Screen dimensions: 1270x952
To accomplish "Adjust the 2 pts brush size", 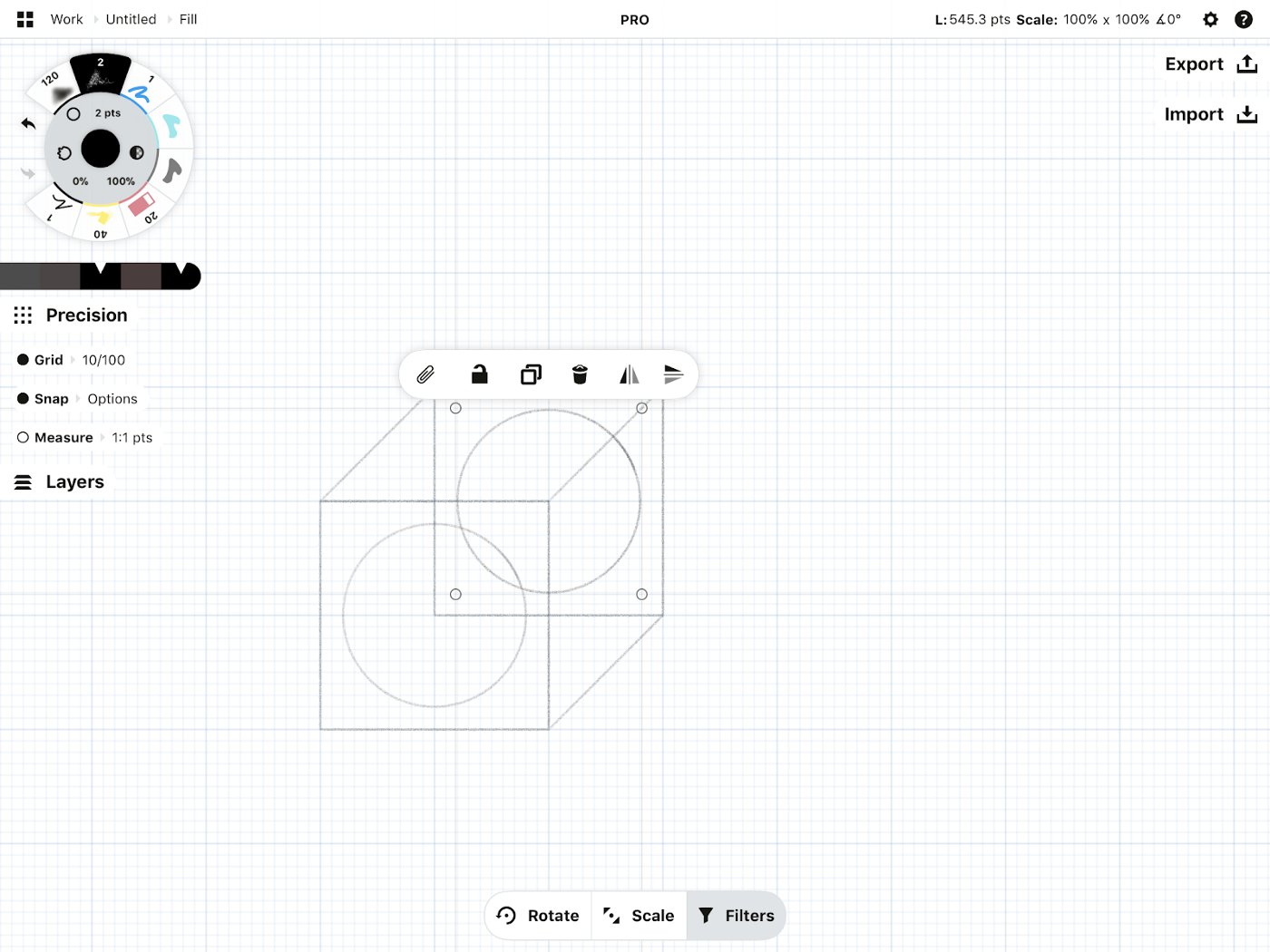I will click(x=108, y=113).
